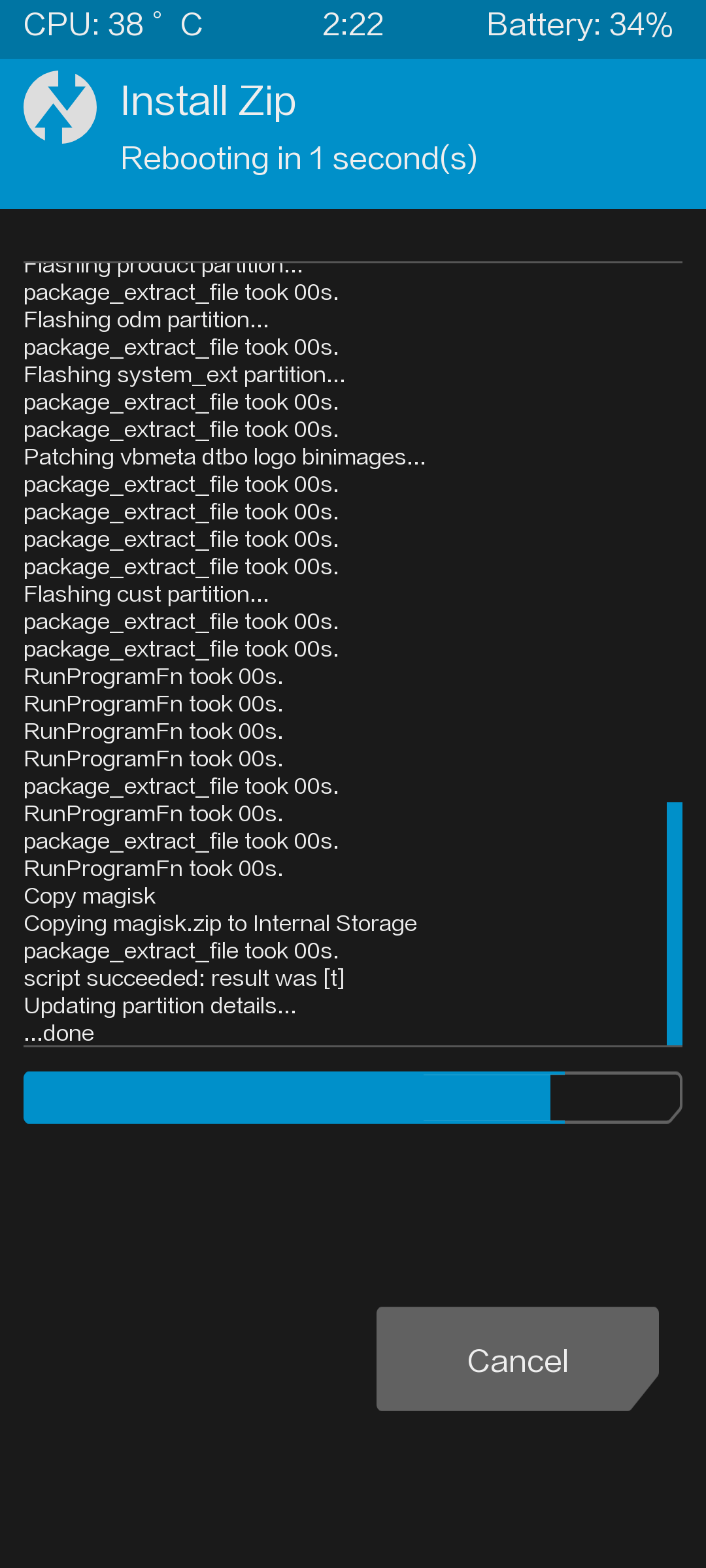The width and height of the screenshot is (706, 1568).
Task: Tap the CPU temperature readout
Action: click(x=112, y=25)
